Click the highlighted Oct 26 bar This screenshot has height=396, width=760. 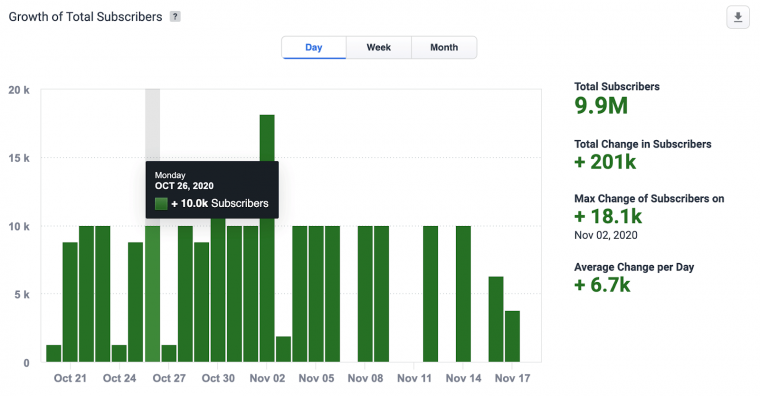point(152,294)
